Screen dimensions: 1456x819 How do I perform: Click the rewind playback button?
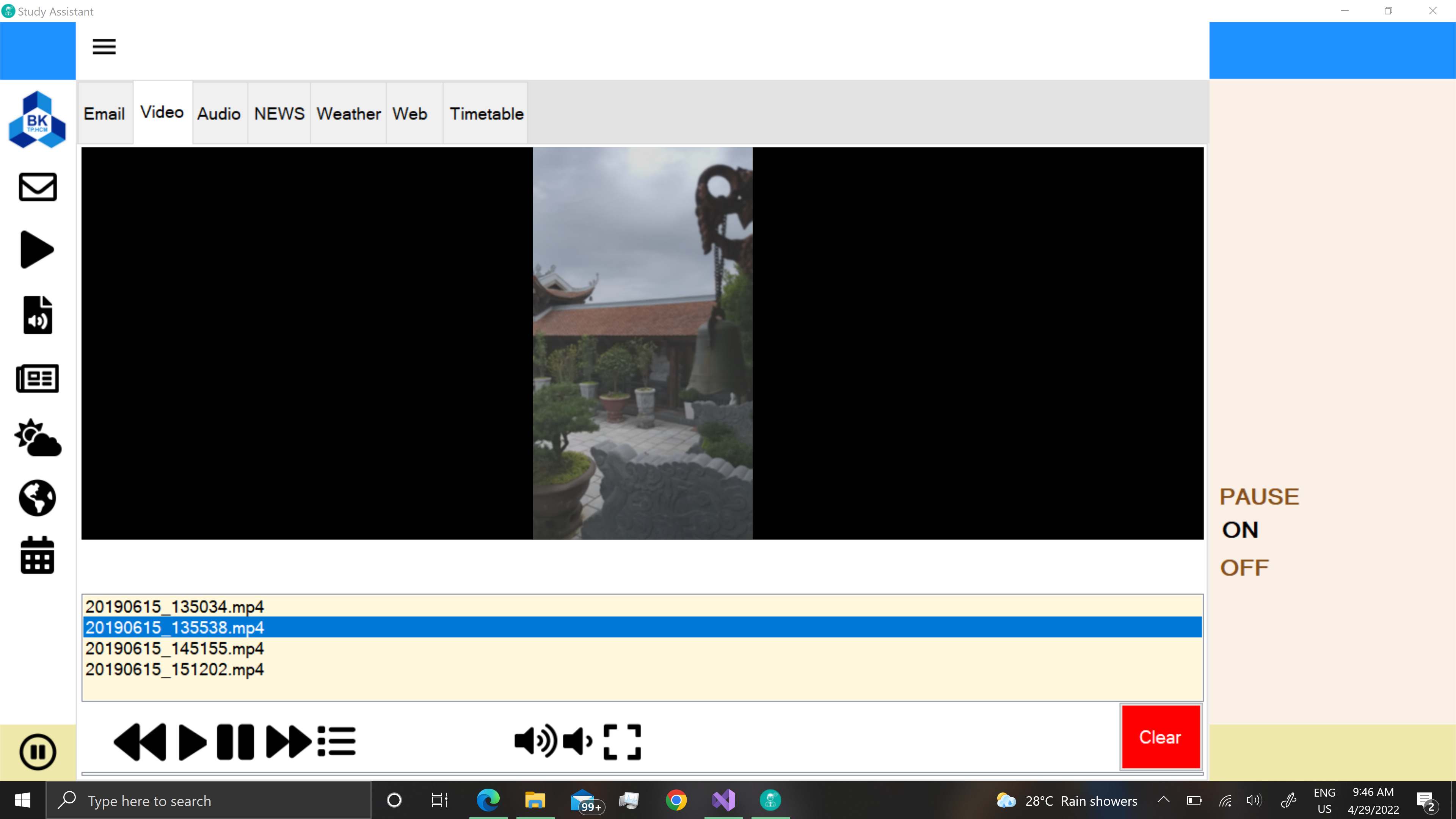click(140, 742)
